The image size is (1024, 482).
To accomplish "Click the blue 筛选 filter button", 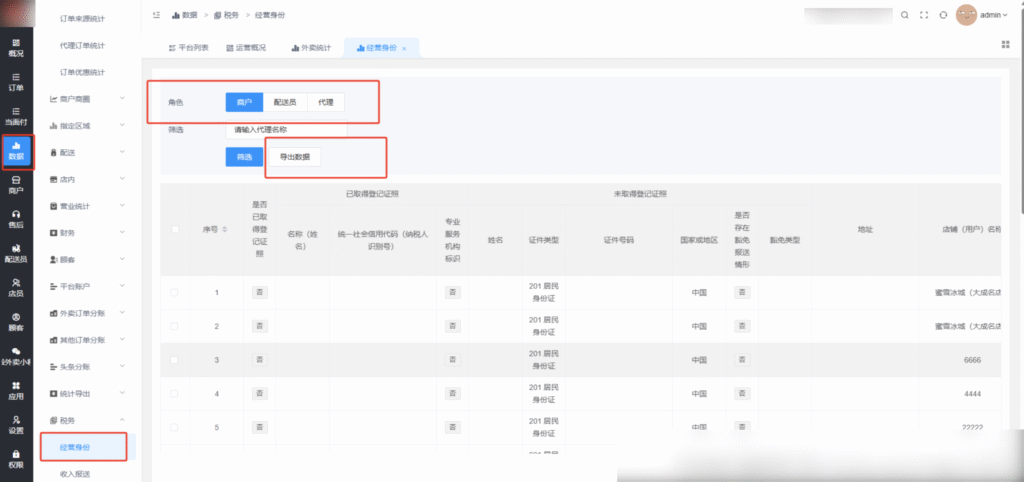I will click(244, 157).
